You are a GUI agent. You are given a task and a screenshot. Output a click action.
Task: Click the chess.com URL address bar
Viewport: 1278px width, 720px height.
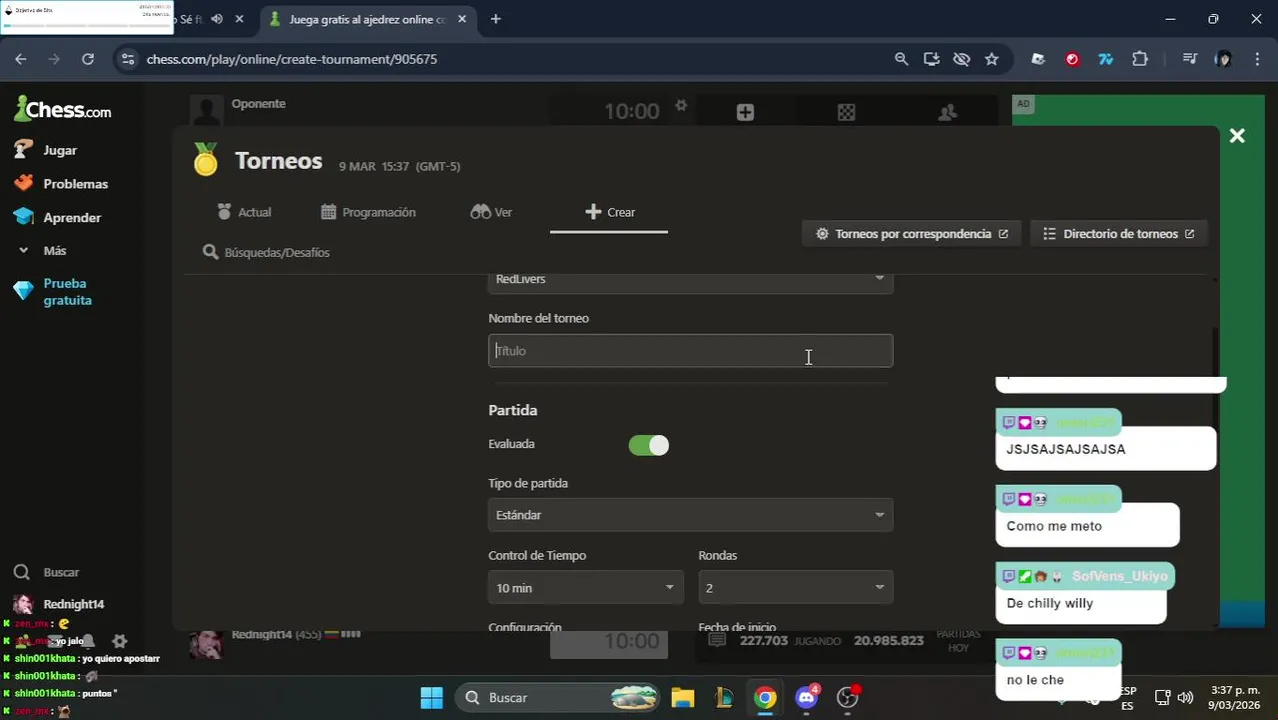[292, 59]
